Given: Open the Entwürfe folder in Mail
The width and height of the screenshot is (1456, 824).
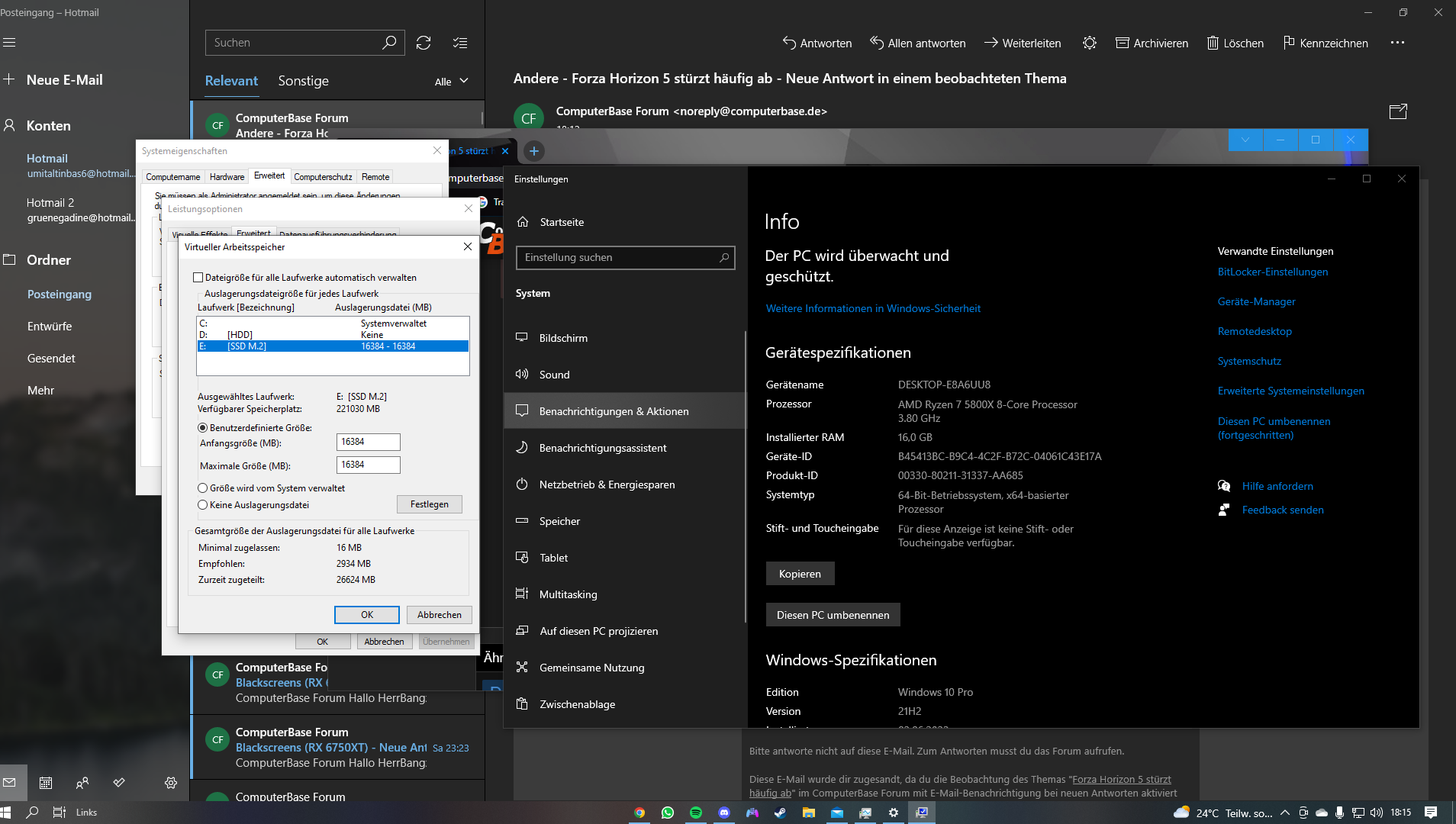Looking at the screenshot, I should click(50, 327).
